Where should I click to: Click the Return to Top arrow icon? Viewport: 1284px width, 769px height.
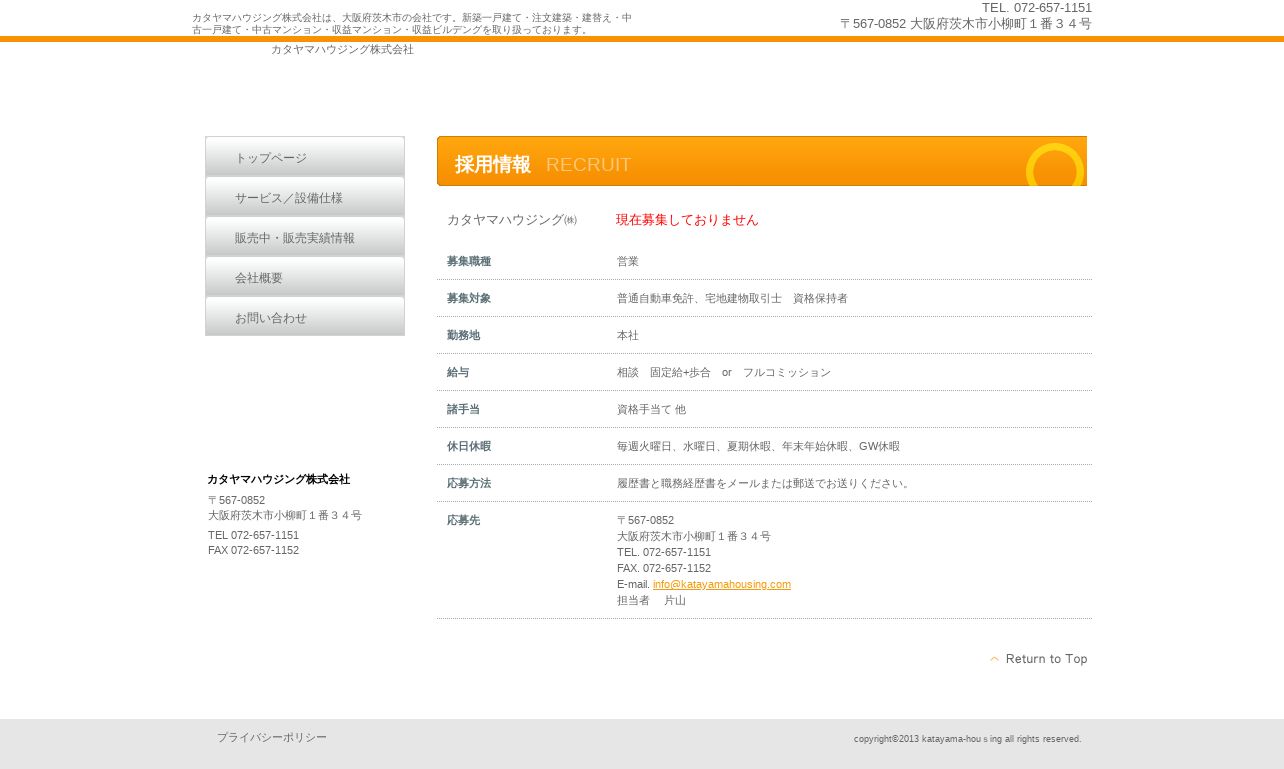pyautogui.click(x=995, y=659)
